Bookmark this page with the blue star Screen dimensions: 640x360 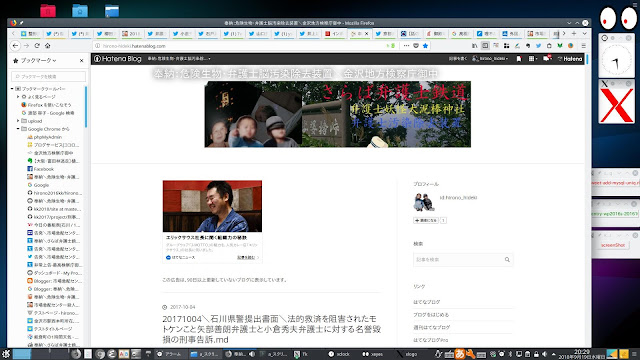point(425,46)
